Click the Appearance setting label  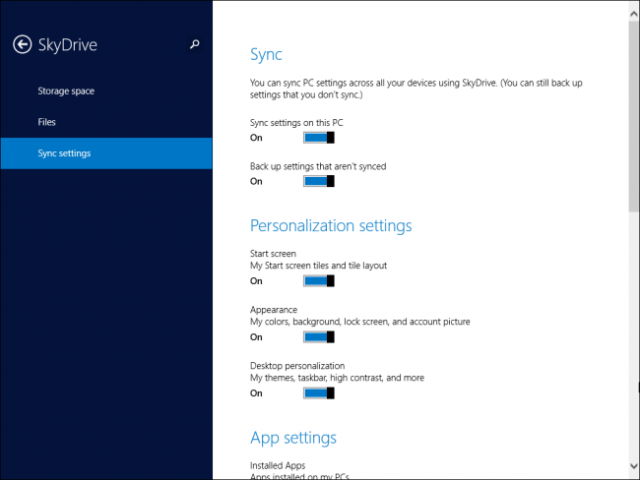point(273,310)
